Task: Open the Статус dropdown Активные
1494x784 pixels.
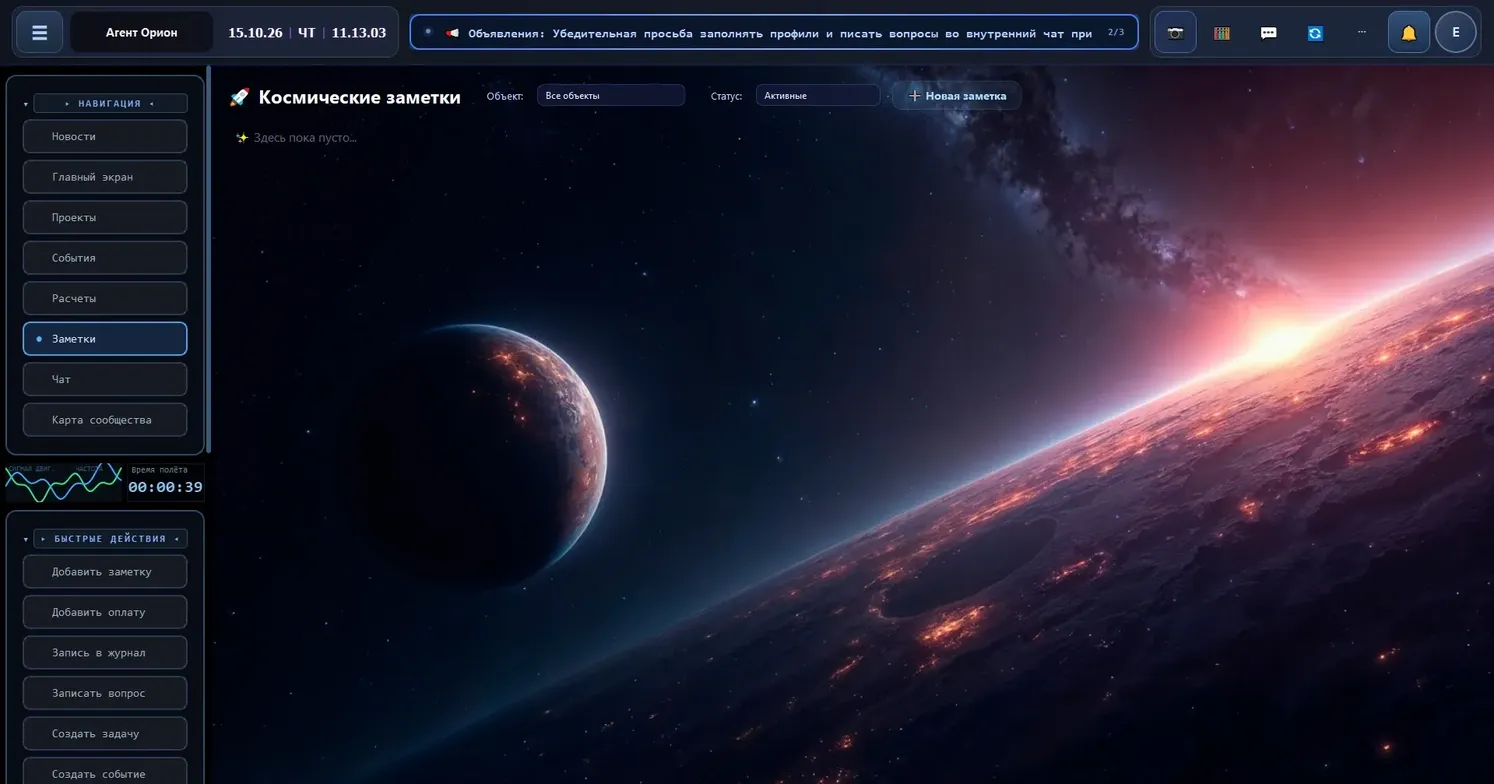Action: [x=818, y=96]
